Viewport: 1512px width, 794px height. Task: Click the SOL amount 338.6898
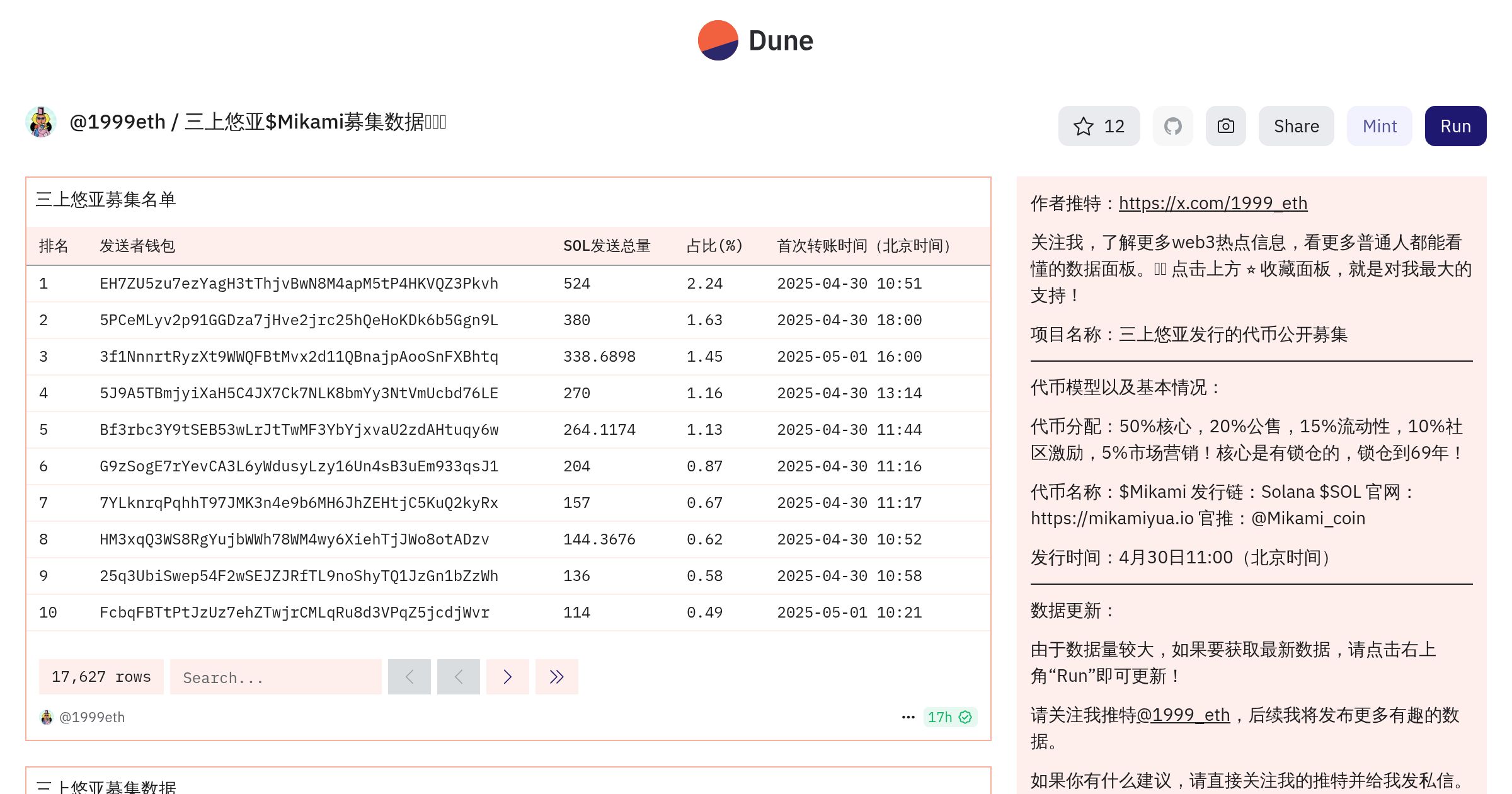click(x=599, y=357)
